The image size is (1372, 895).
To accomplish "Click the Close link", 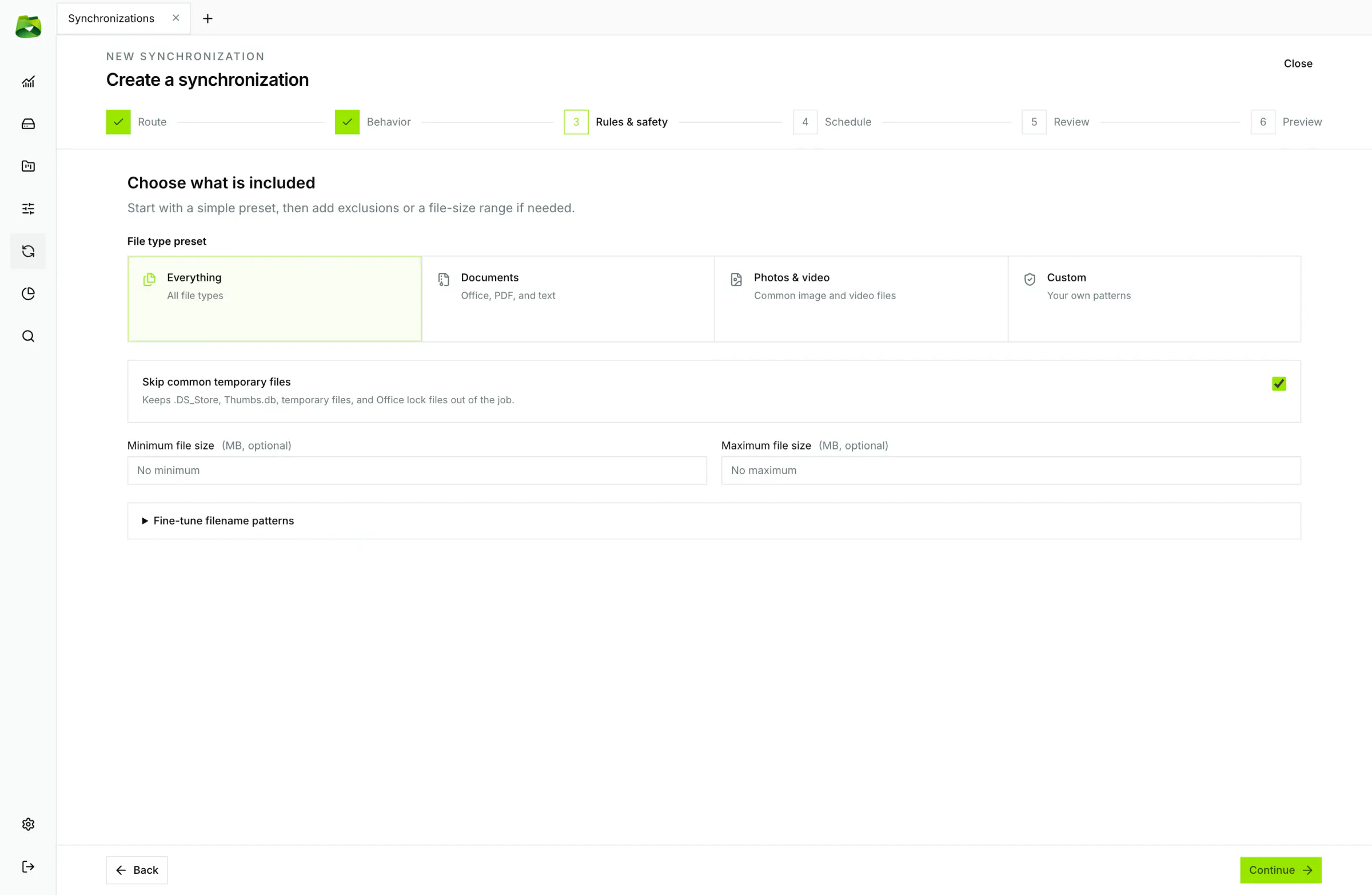I will pyautogui.click(x=1298, y=63).
